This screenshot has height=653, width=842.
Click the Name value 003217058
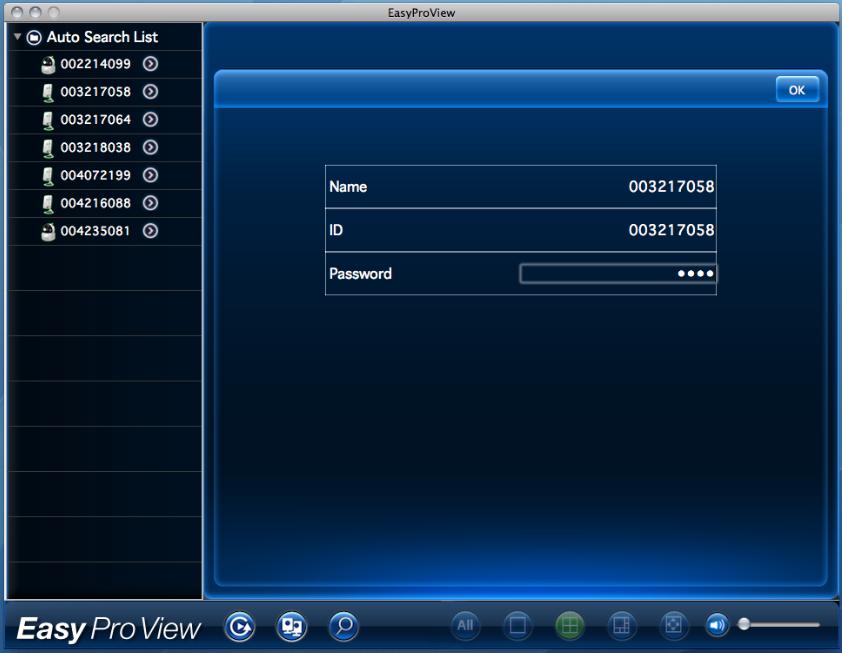[671, 187]
